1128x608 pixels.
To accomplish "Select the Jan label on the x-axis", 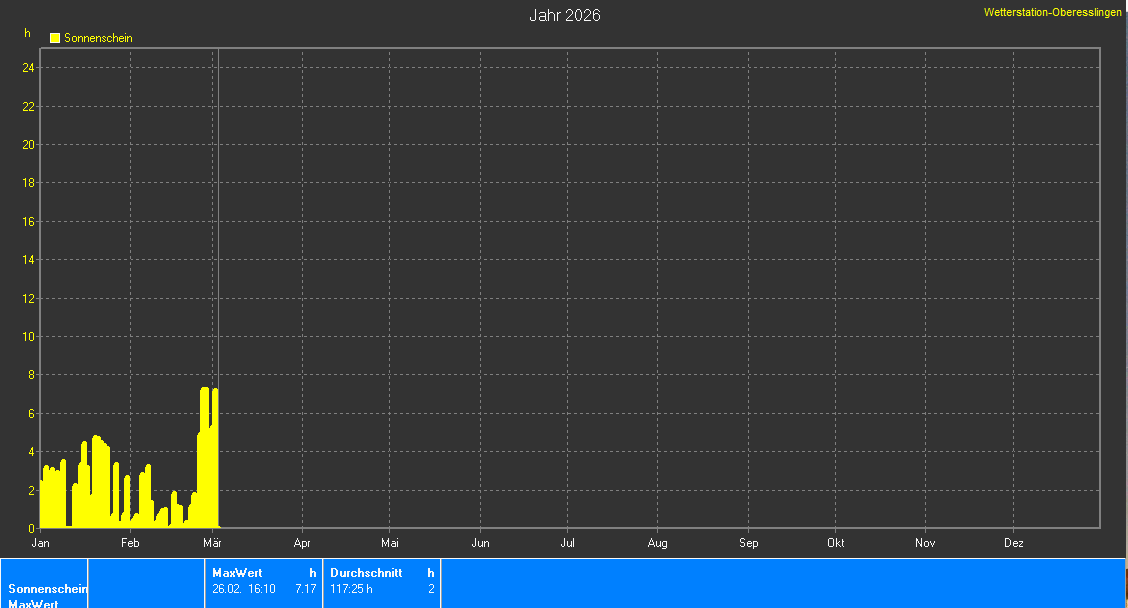I will pyautogui.click(x=41, y=543).
